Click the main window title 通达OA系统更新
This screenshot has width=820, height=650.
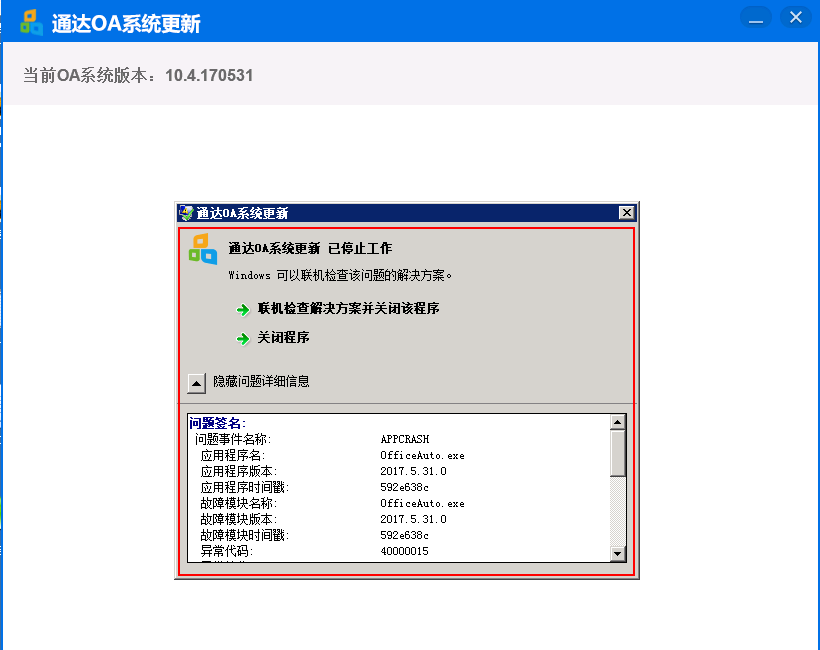(x=126, y=24)
